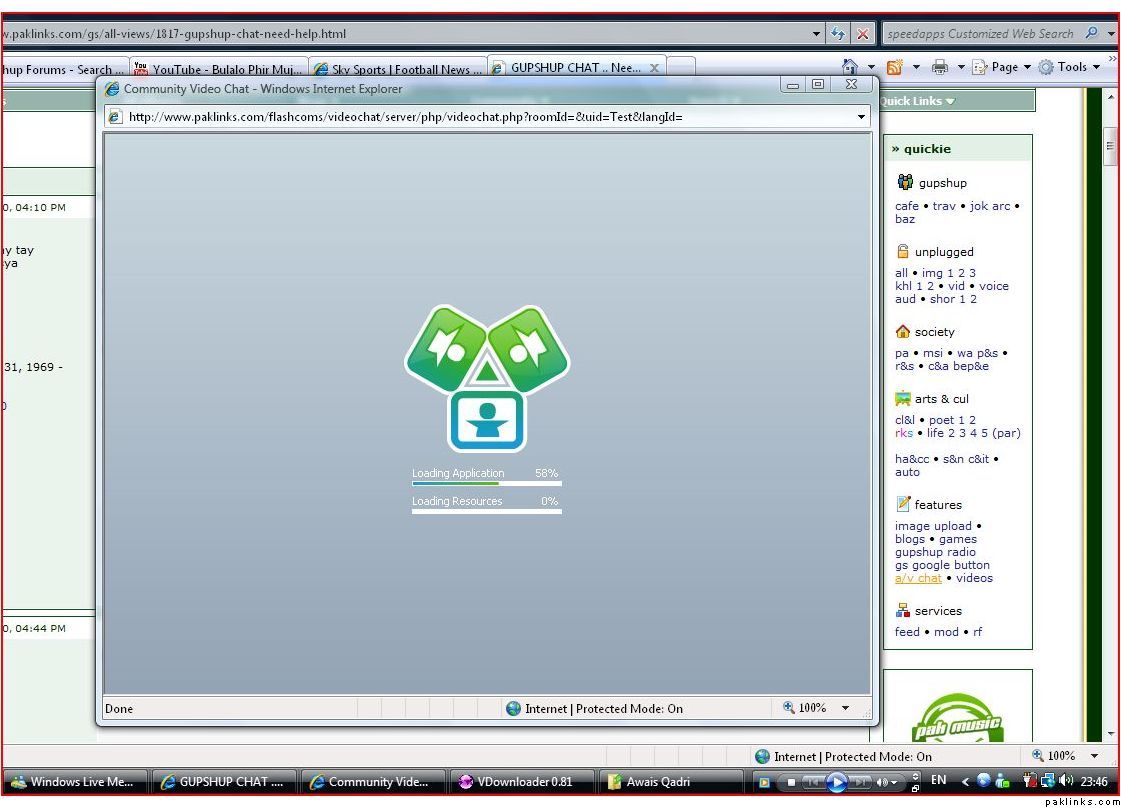Open the Tools dropdown menu

[x=1070, y=67]
